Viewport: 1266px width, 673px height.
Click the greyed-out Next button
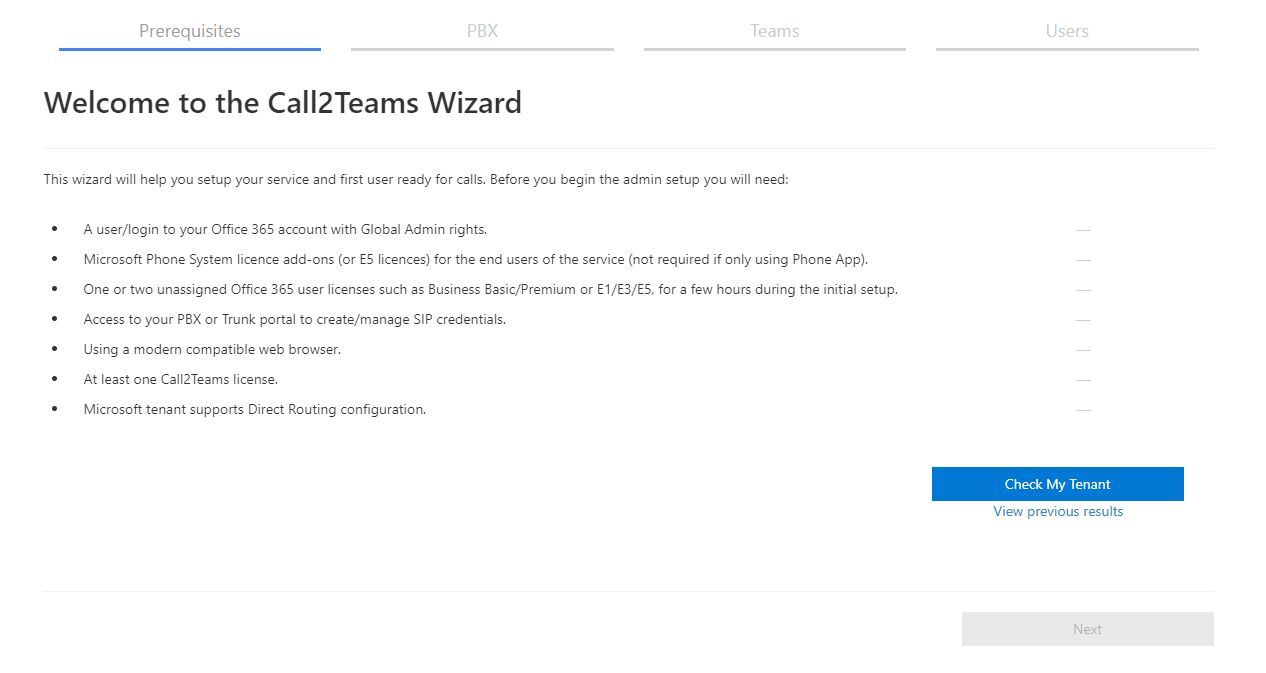point(1088,629)
